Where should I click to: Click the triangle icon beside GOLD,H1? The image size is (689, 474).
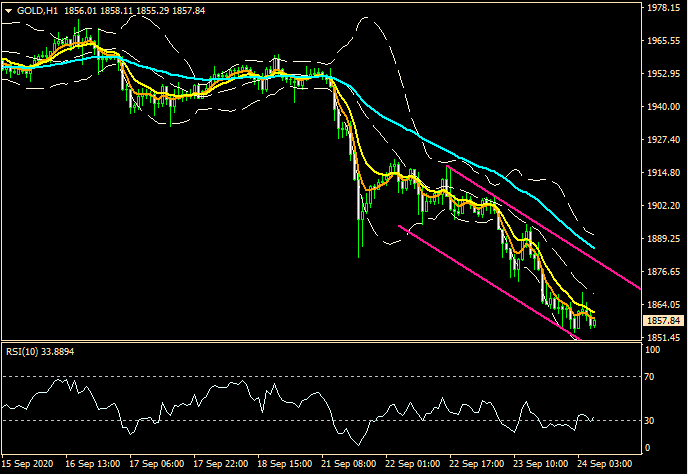point(7,10)
